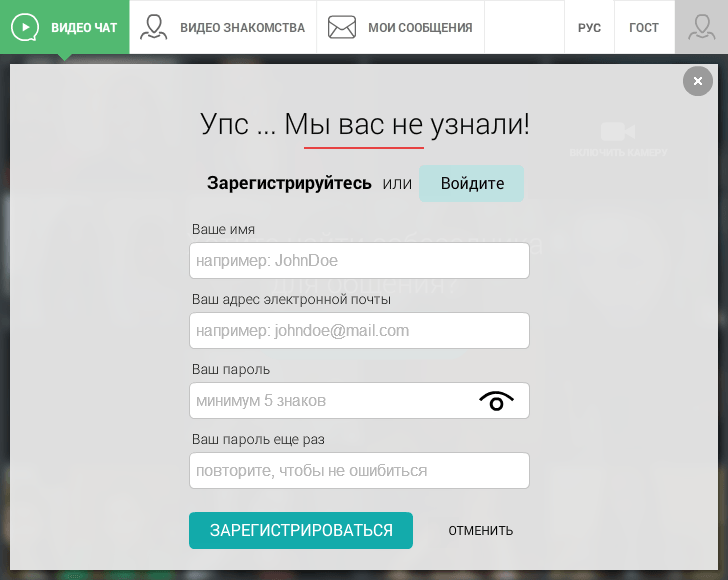728x580 pixels.
Task: Click the gray profile avatar icon
Action: 701,27
